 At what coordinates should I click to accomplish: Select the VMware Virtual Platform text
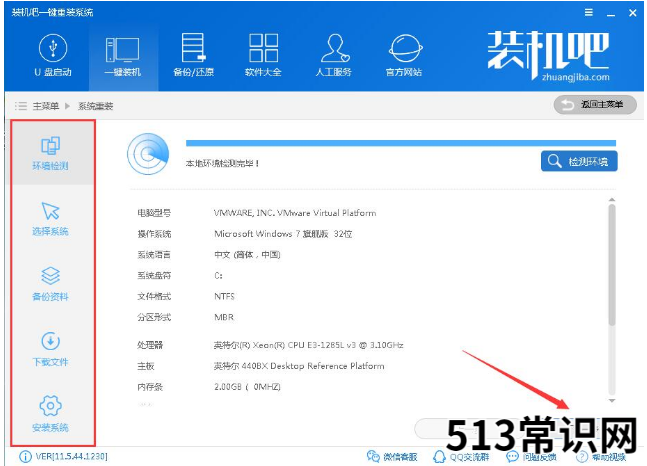click(295, 213)
